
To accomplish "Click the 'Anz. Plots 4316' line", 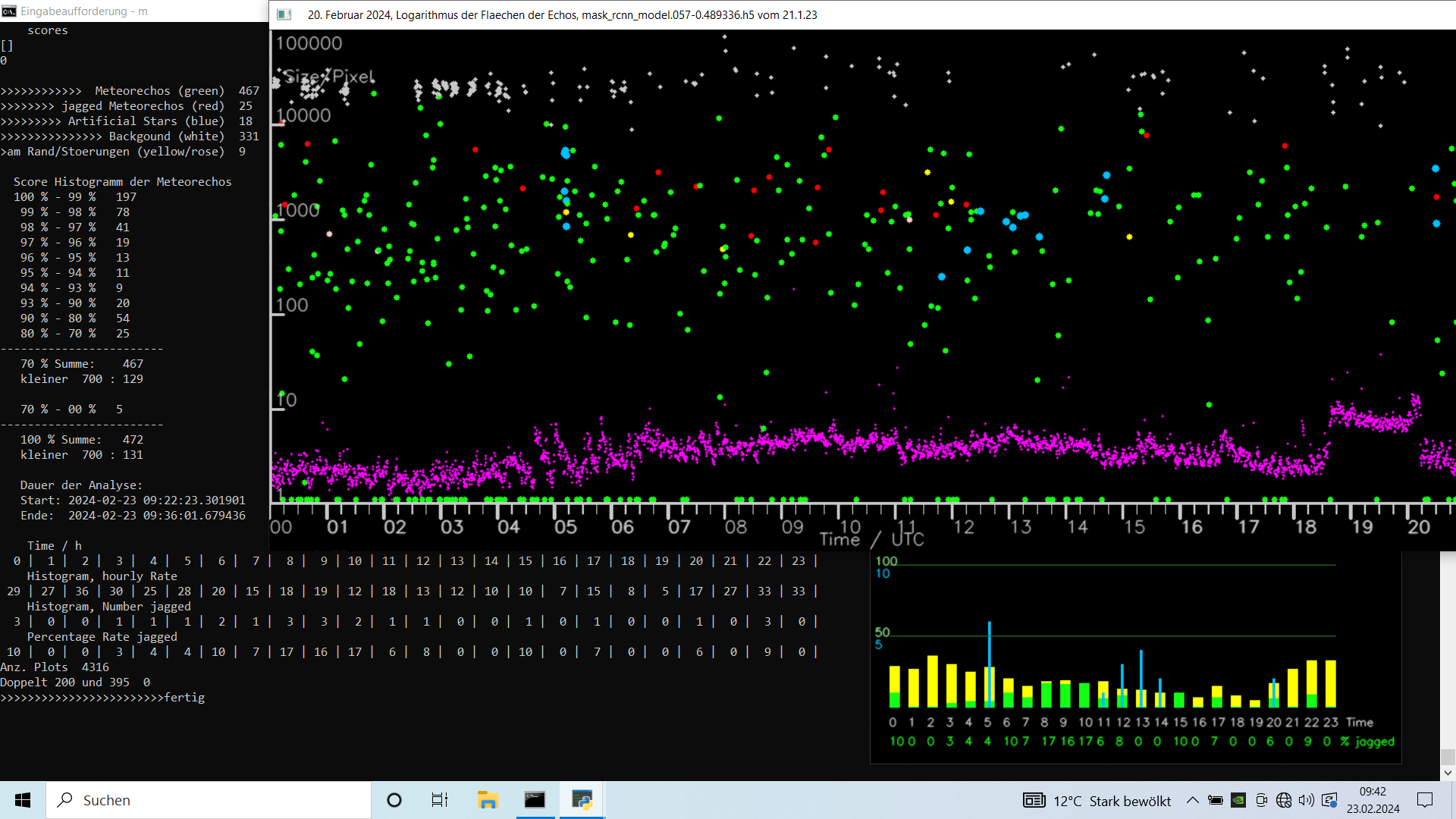I will pos(55,667).
